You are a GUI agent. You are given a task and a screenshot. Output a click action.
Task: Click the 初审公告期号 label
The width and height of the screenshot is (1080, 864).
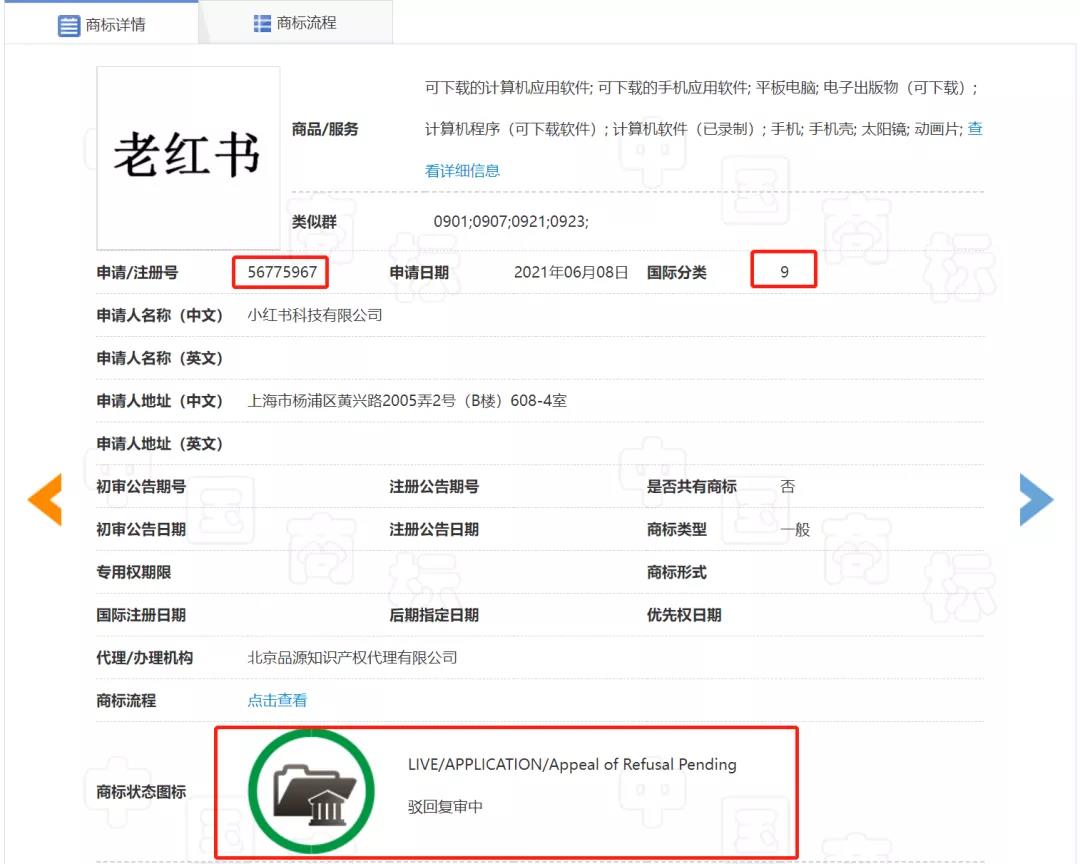pyautogui.click(x=141, y=486)
